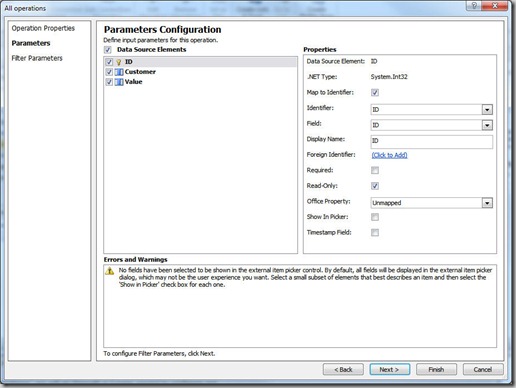Uncheck the ID element checkbox
This screenshot has width=516, height=388.
(x=109, y=62)
